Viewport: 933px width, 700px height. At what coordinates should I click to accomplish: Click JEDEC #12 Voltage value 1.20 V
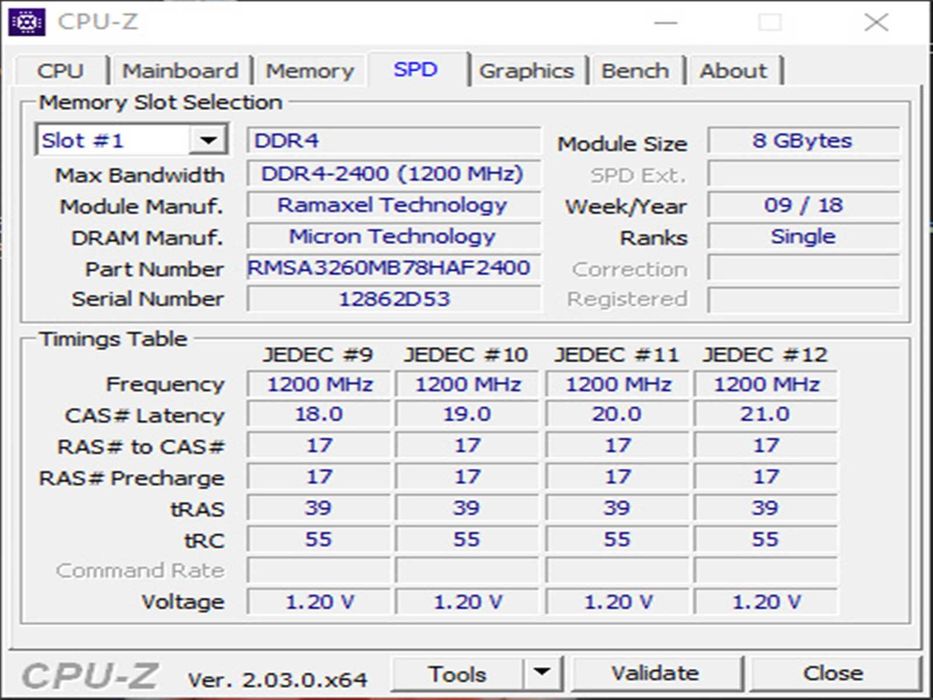click(x=766, y=602)
